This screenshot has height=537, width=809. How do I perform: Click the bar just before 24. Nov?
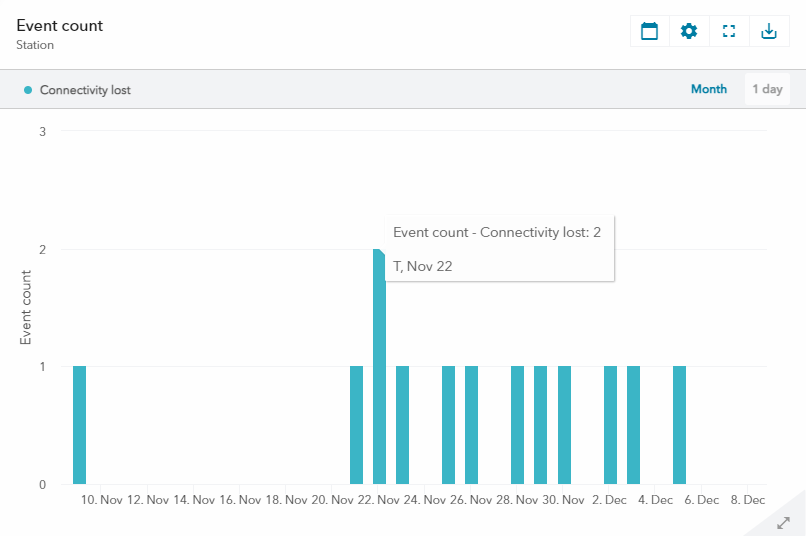coord(402,425)
